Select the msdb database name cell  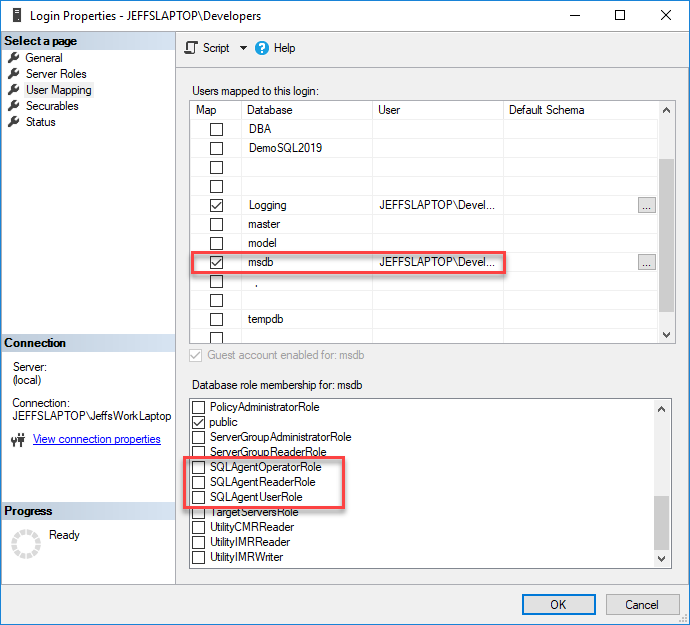307,262
